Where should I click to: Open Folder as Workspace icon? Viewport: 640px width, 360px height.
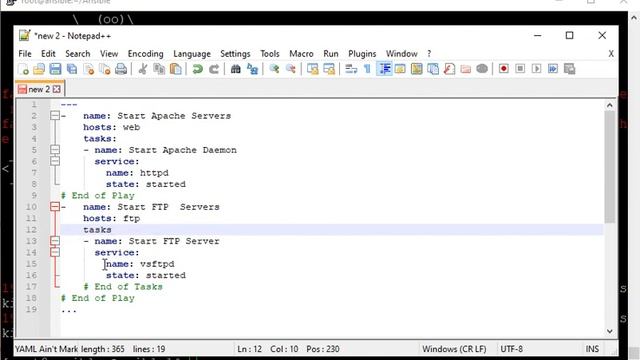(x=466, y=69)
